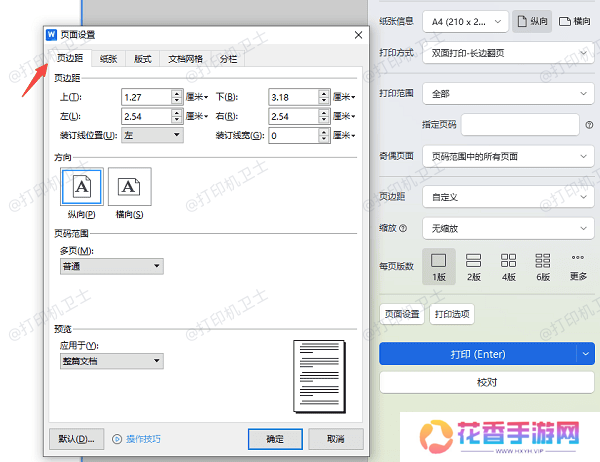This screenshot has height=462, width=600.
Task: Select the 6版 layout icon
Action: tap(543, 267)
